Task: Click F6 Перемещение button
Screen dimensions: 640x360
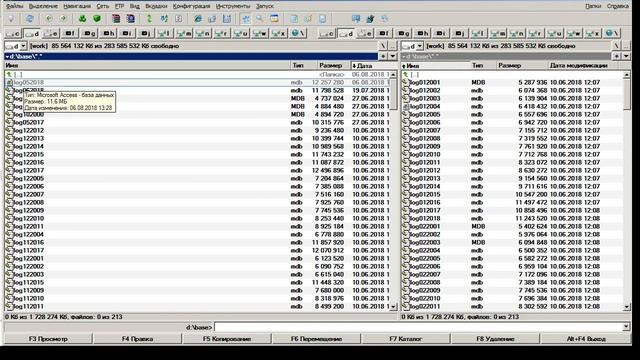Action: coord(316,339)
